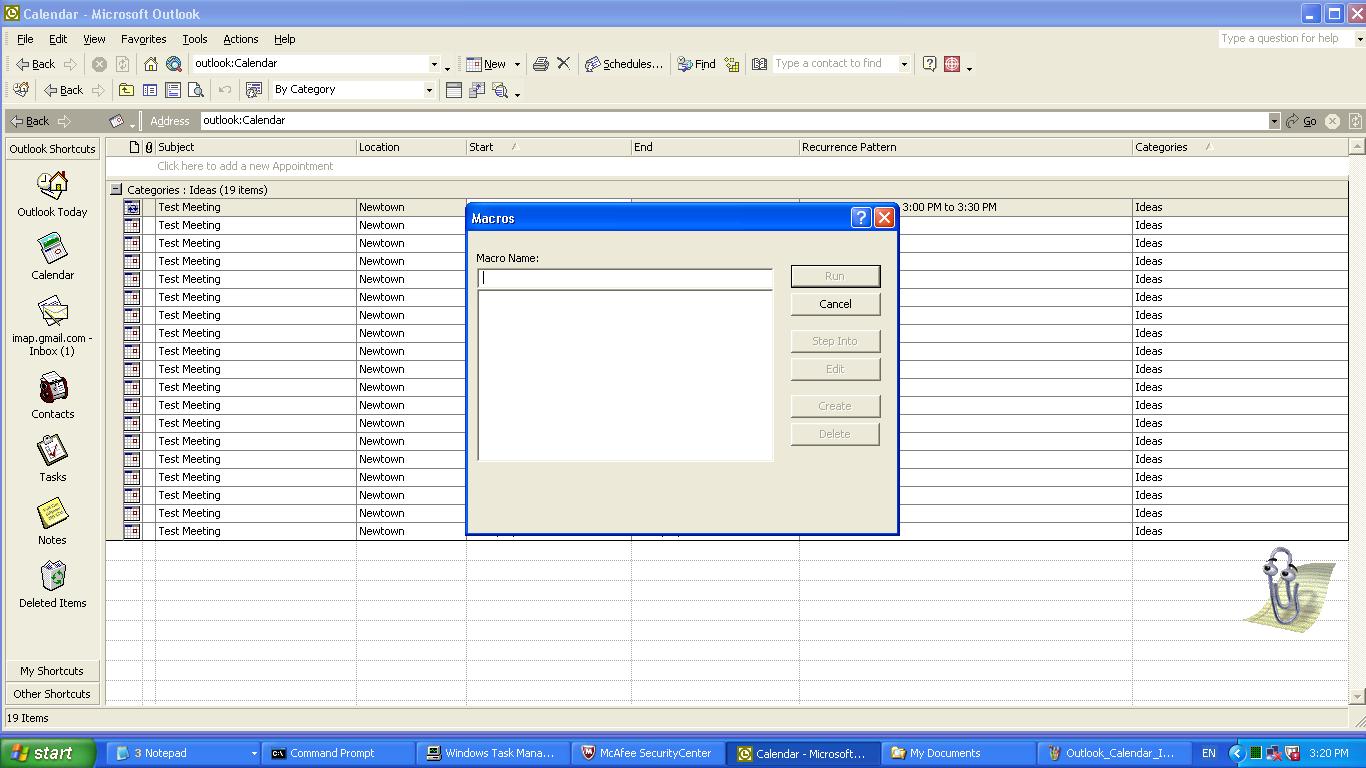The height and width of the screenshot is (768, 1366).
Task: Switch to Command Prompt in taskbar
Action: (x=334, y=753)
